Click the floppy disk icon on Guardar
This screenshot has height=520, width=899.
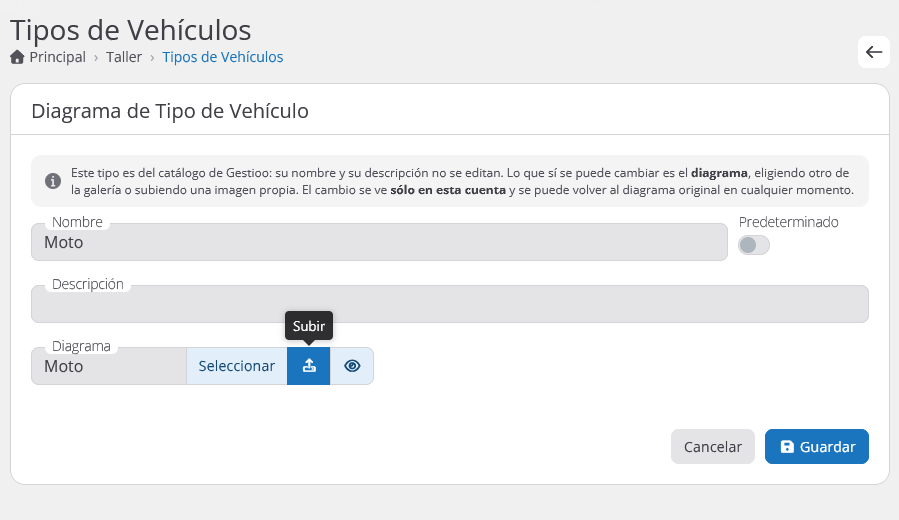tap(787, 447)
